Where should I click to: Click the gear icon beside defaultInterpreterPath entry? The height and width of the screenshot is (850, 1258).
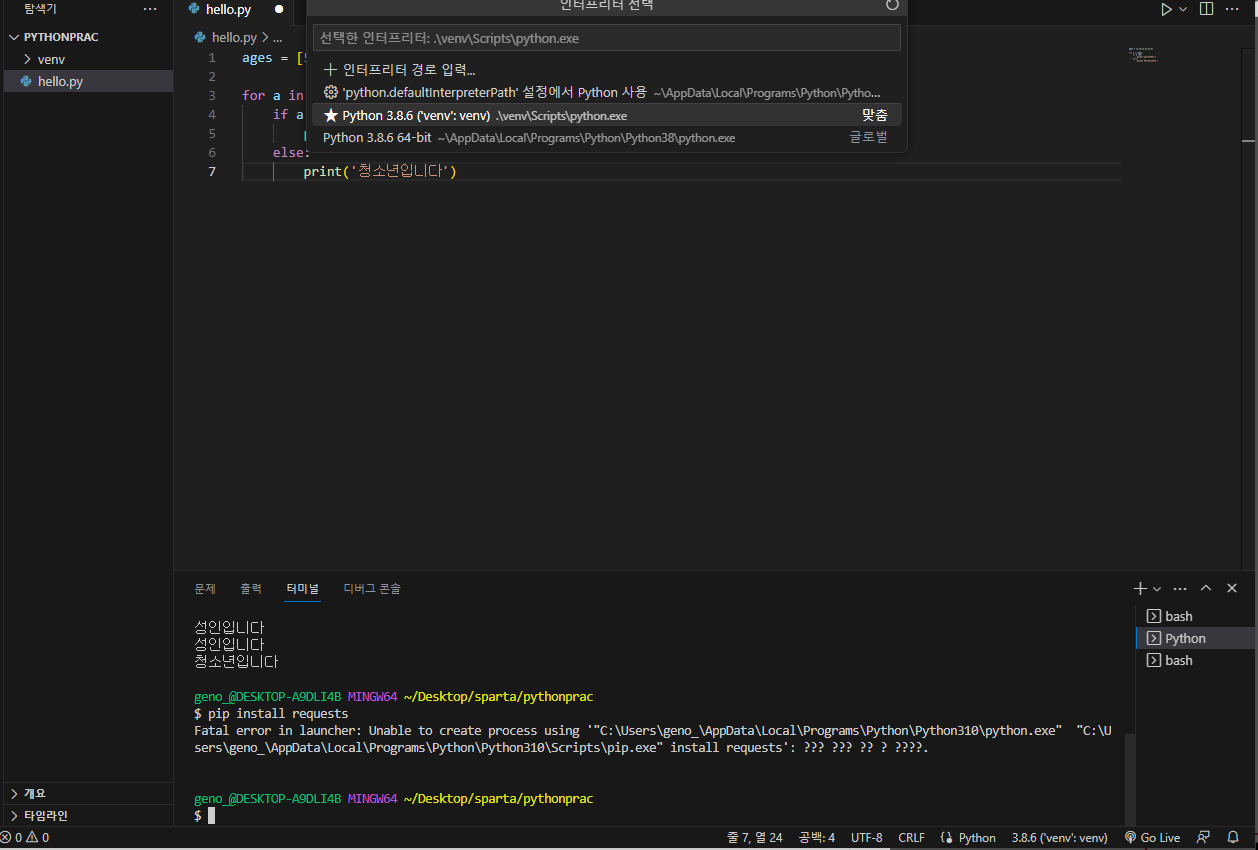(x=331, y=92)
